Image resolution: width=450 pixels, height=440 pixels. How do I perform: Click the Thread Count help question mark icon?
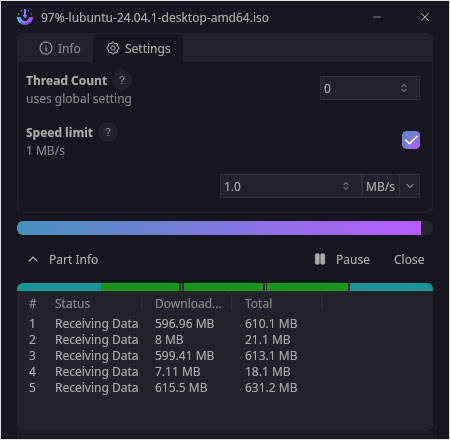pyautogui.click(x=122, y=80)
